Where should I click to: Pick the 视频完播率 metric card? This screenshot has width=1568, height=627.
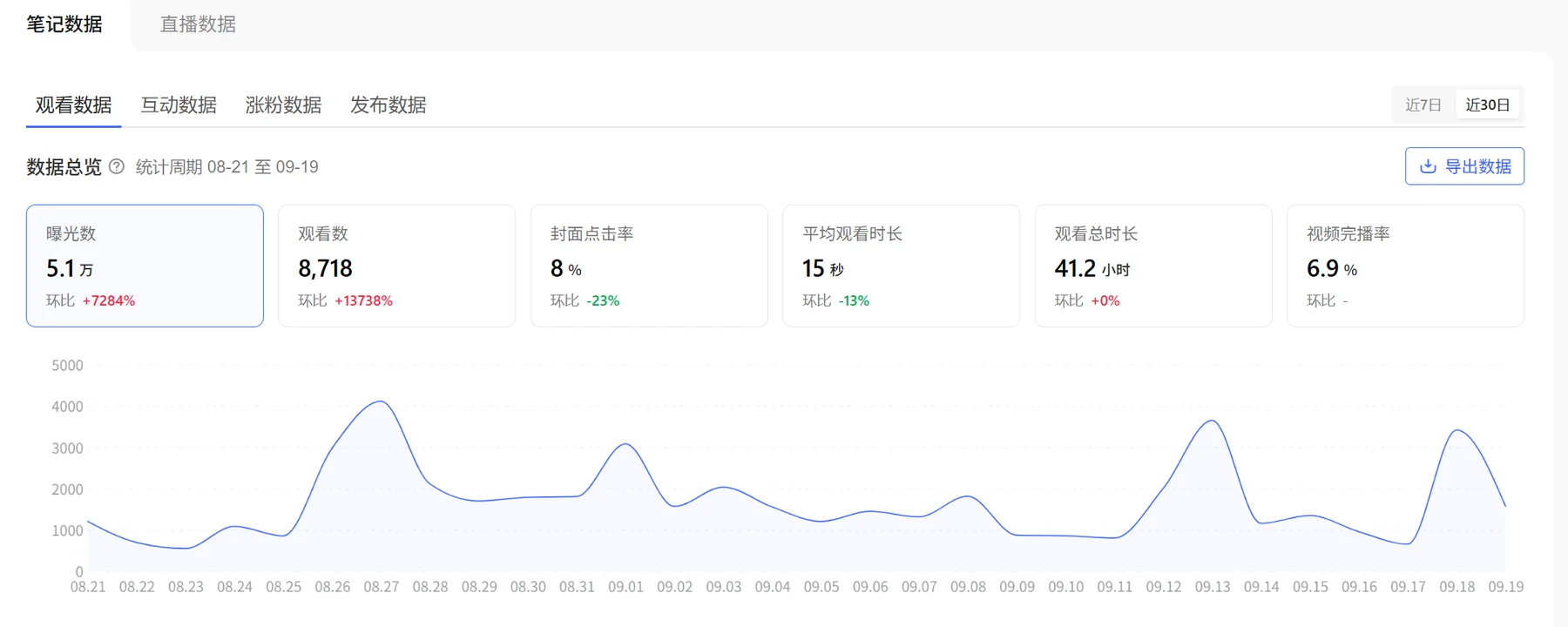coord(1405,266)
